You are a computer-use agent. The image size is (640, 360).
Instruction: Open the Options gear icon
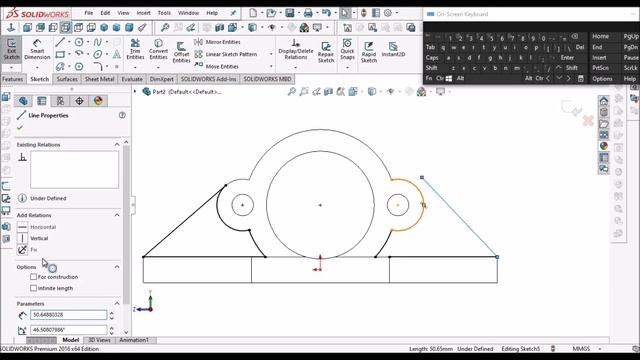388,13
